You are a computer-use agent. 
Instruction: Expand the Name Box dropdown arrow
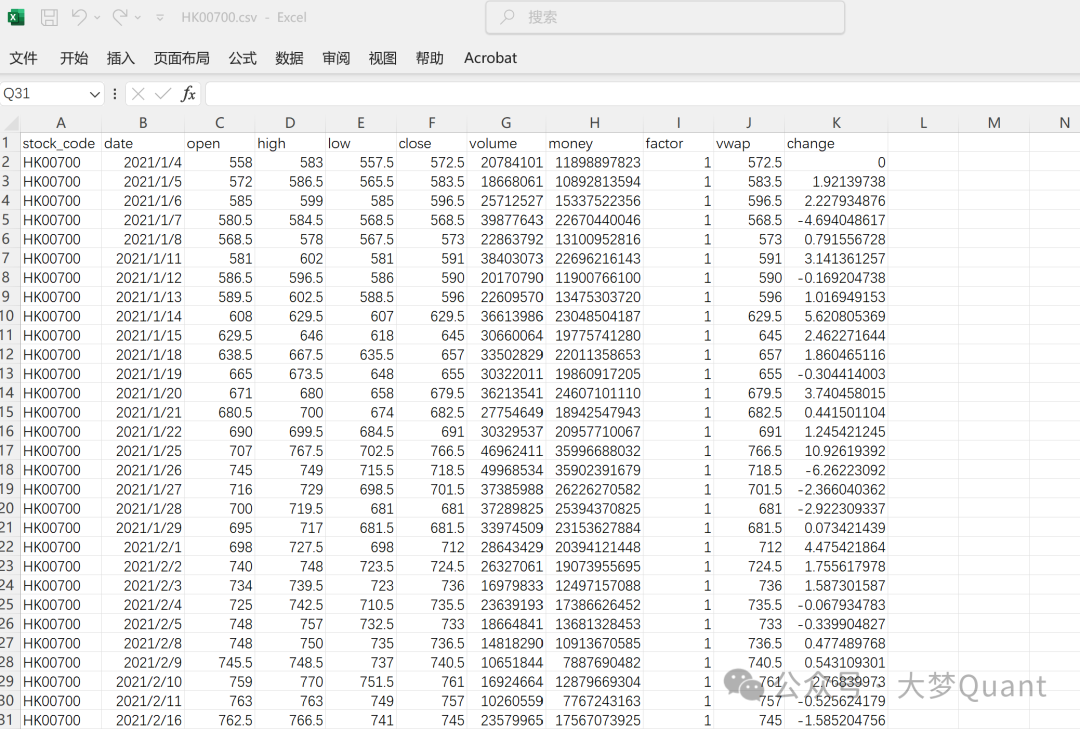(x=95, y=94)
